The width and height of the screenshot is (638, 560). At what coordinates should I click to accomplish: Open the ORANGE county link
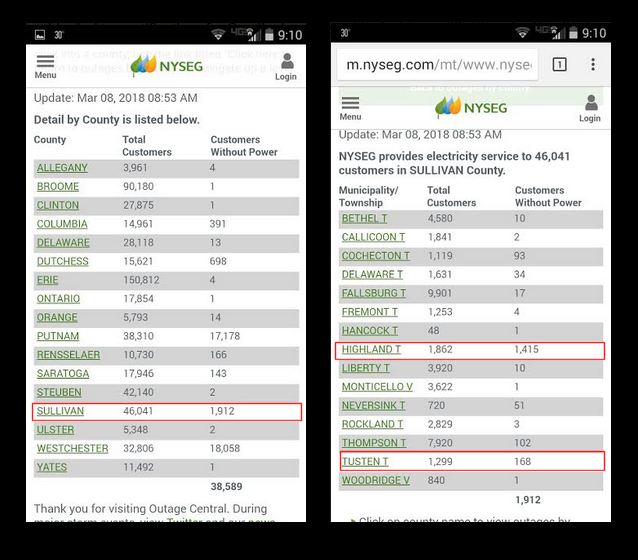(x=57, y=317)
